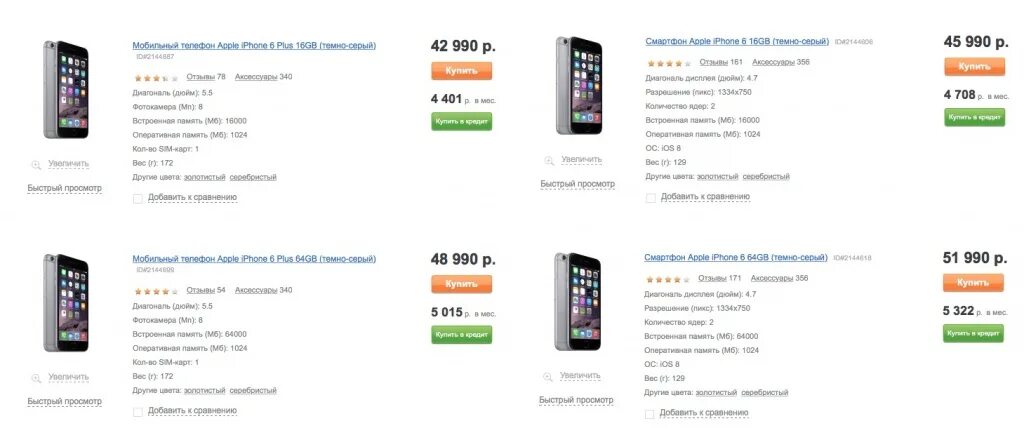Check compare box for iPhone 6 Plus 64GB
Screen dimensions: 1024x428
coord(138,411)
